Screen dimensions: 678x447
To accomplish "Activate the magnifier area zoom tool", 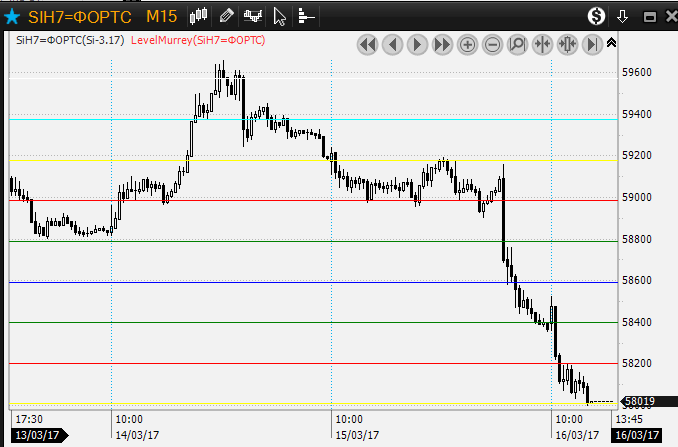I will point(518,44).
